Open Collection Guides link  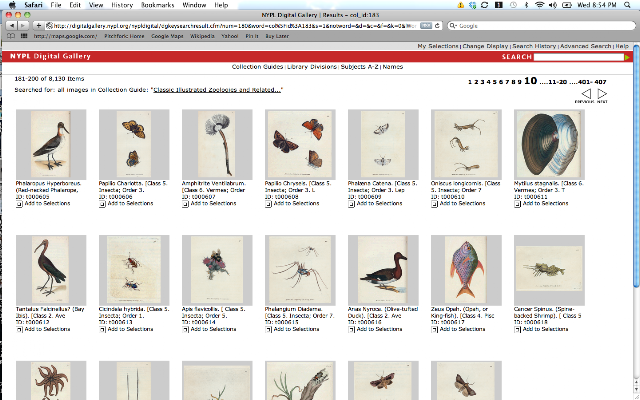(258, 67)
